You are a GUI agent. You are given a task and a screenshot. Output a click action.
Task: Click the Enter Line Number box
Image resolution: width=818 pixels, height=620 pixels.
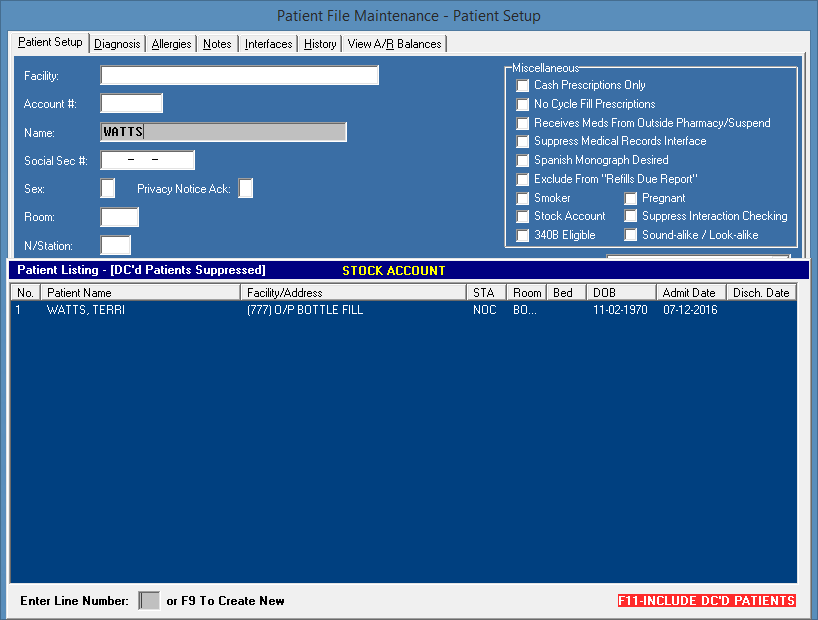(149, 601)
